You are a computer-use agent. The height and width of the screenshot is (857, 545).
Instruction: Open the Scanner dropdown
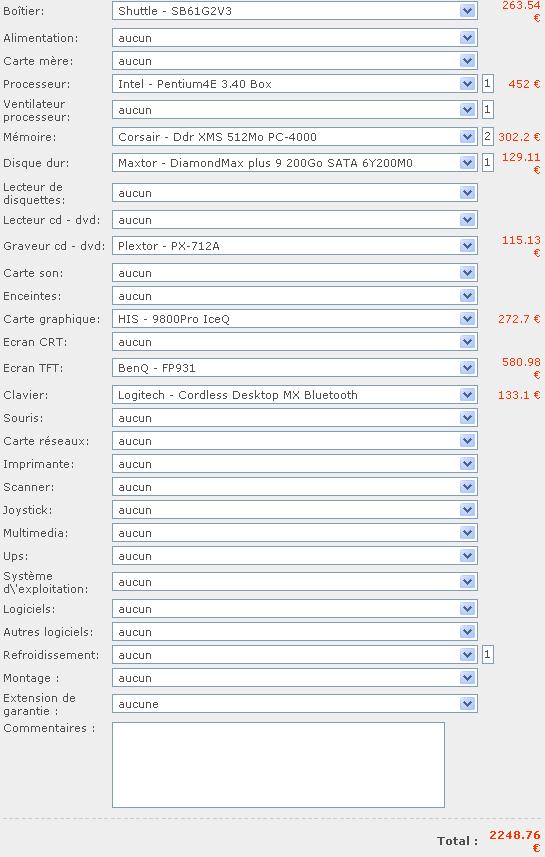click(x=295, y=486)
